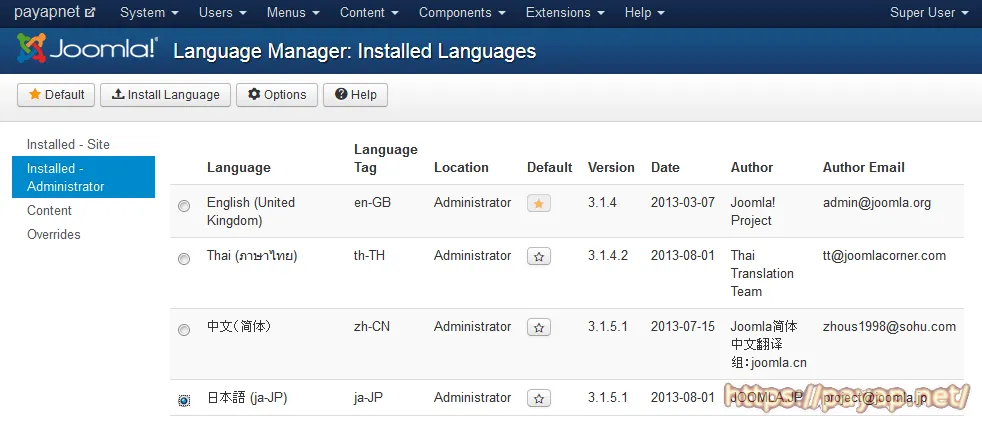Select the Chinese zh-CN radio button

click(x=184, y=330)
